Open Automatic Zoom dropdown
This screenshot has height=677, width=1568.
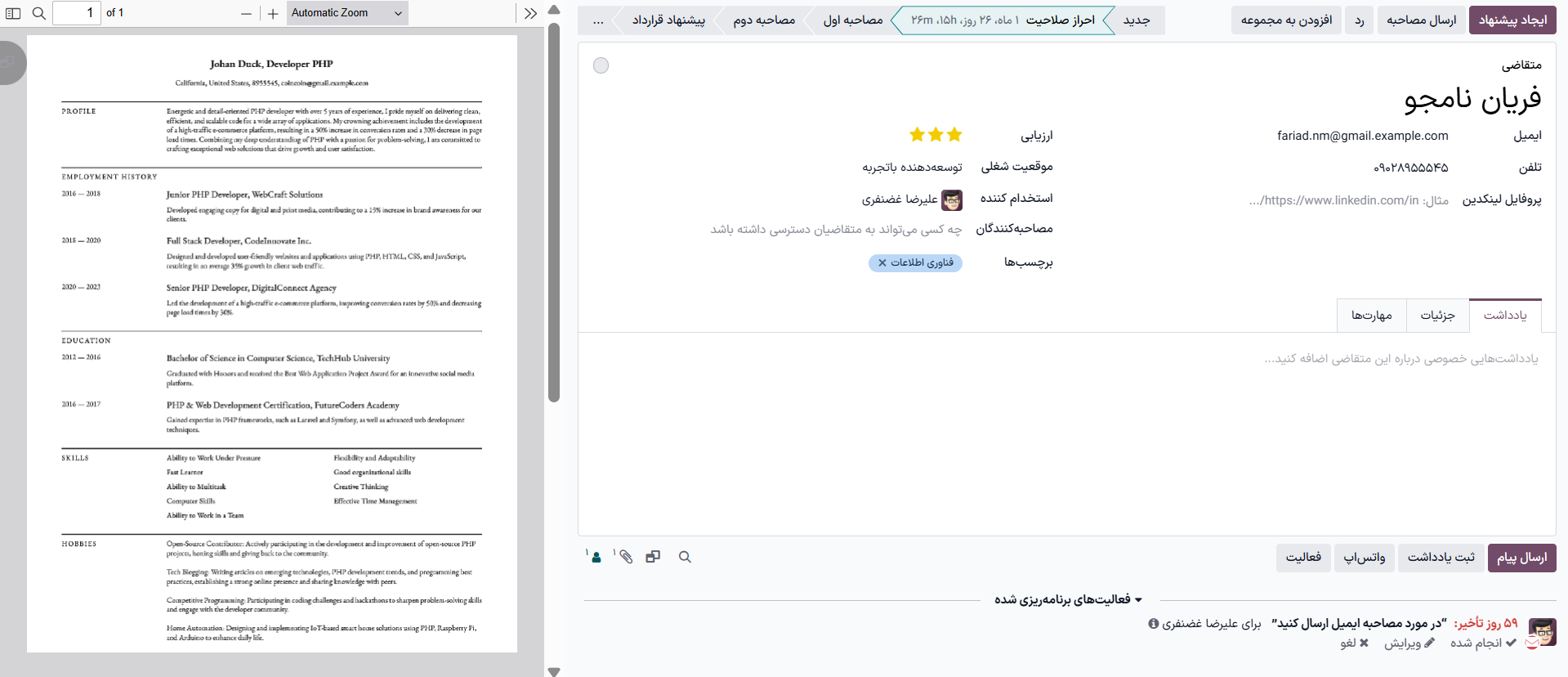click(347, 13)
